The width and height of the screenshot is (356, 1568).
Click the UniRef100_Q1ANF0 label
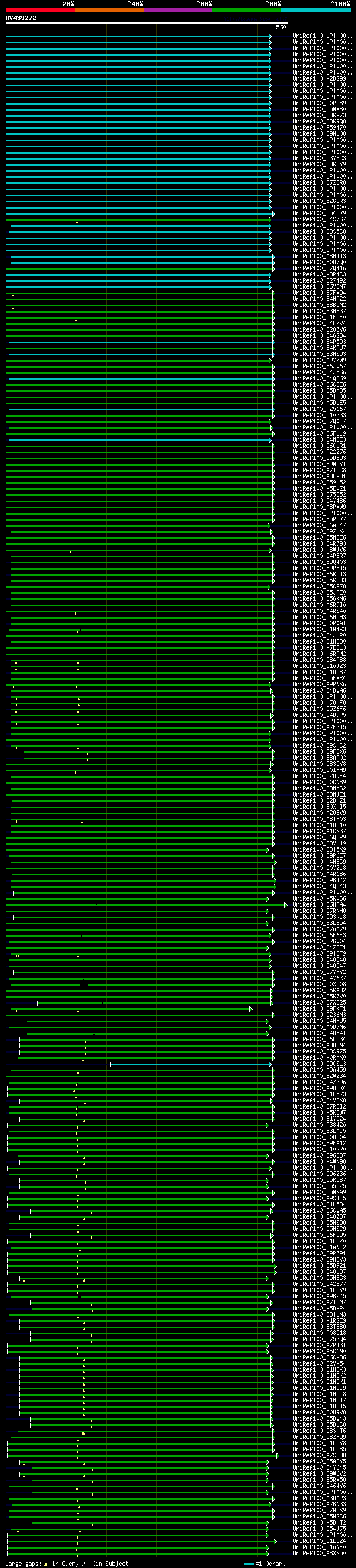319,1547
